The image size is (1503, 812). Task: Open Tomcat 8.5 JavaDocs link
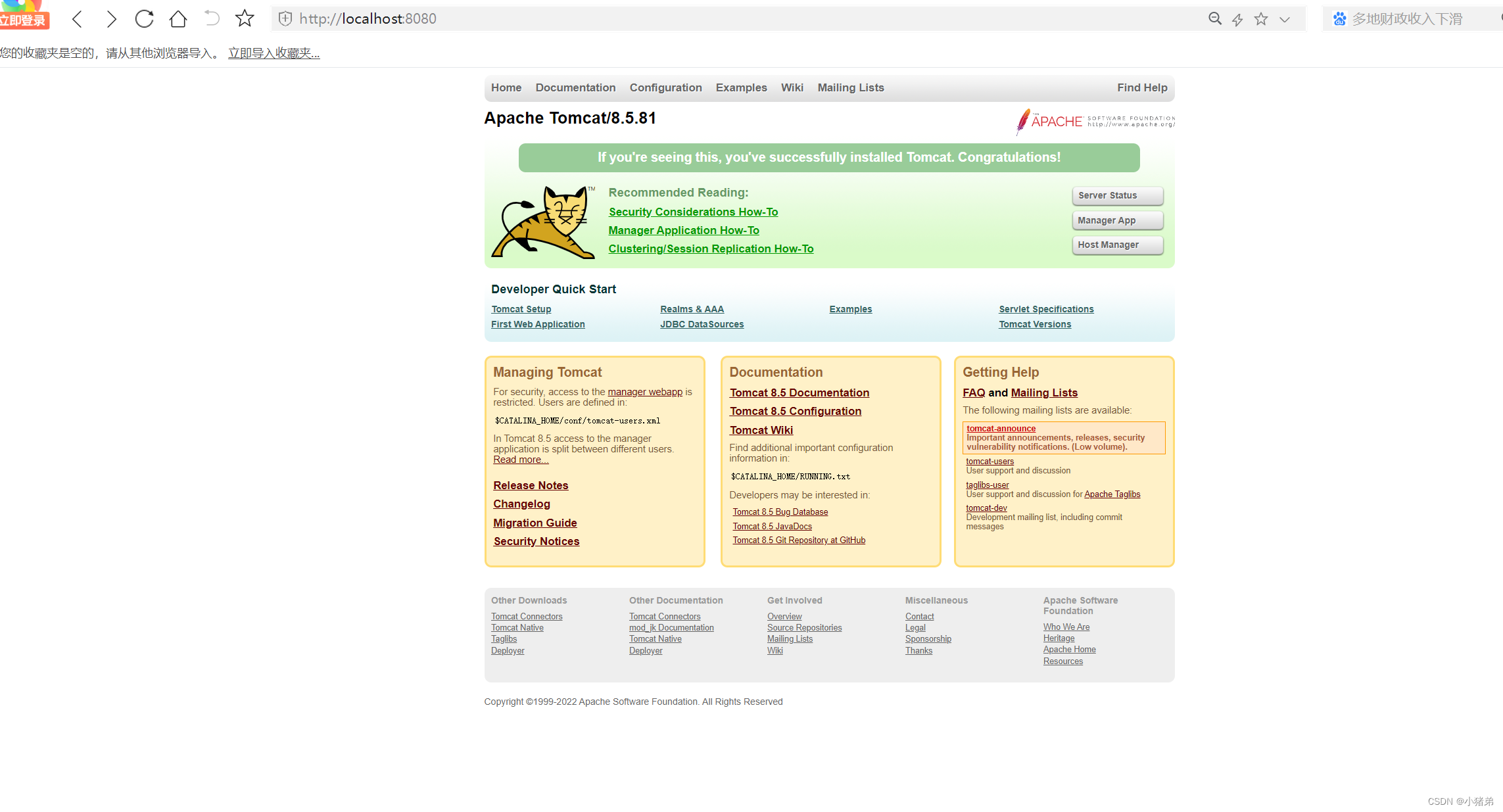pyautogui.click(x=772, y=527)
